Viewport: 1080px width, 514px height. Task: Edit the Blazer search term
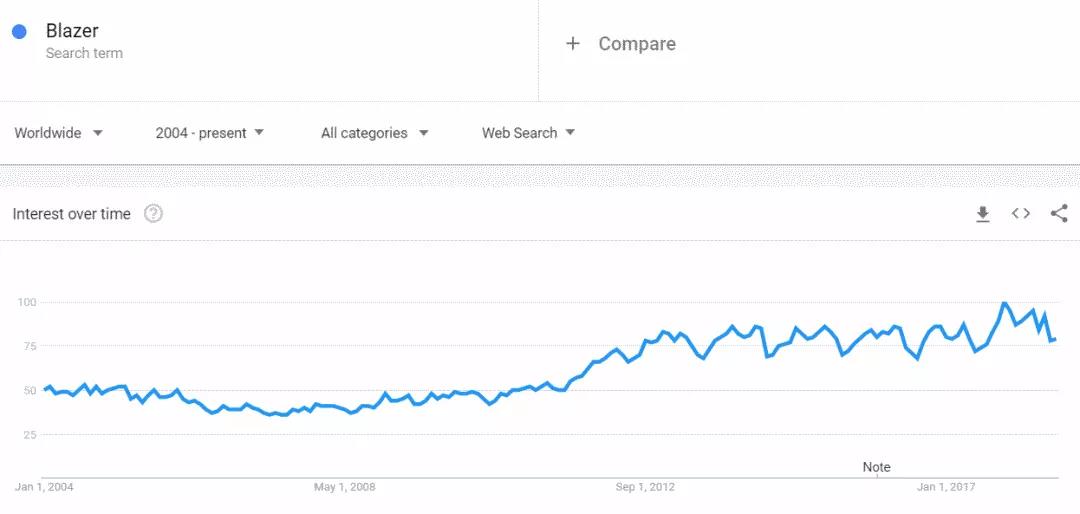(x=72, y=32)
